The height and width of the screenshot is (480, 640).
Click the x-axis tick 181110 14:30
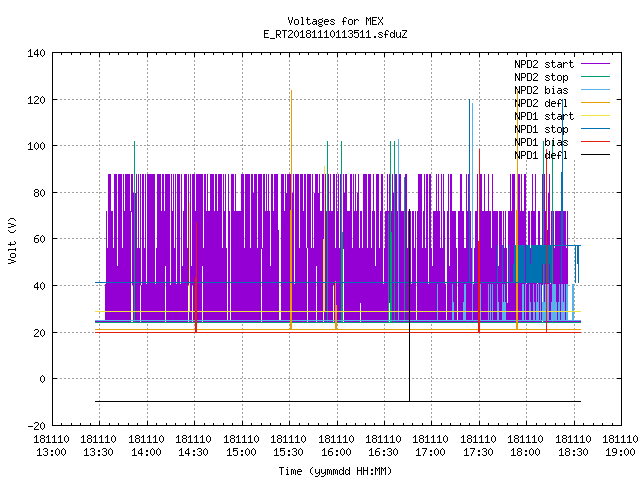pos(193,446)
